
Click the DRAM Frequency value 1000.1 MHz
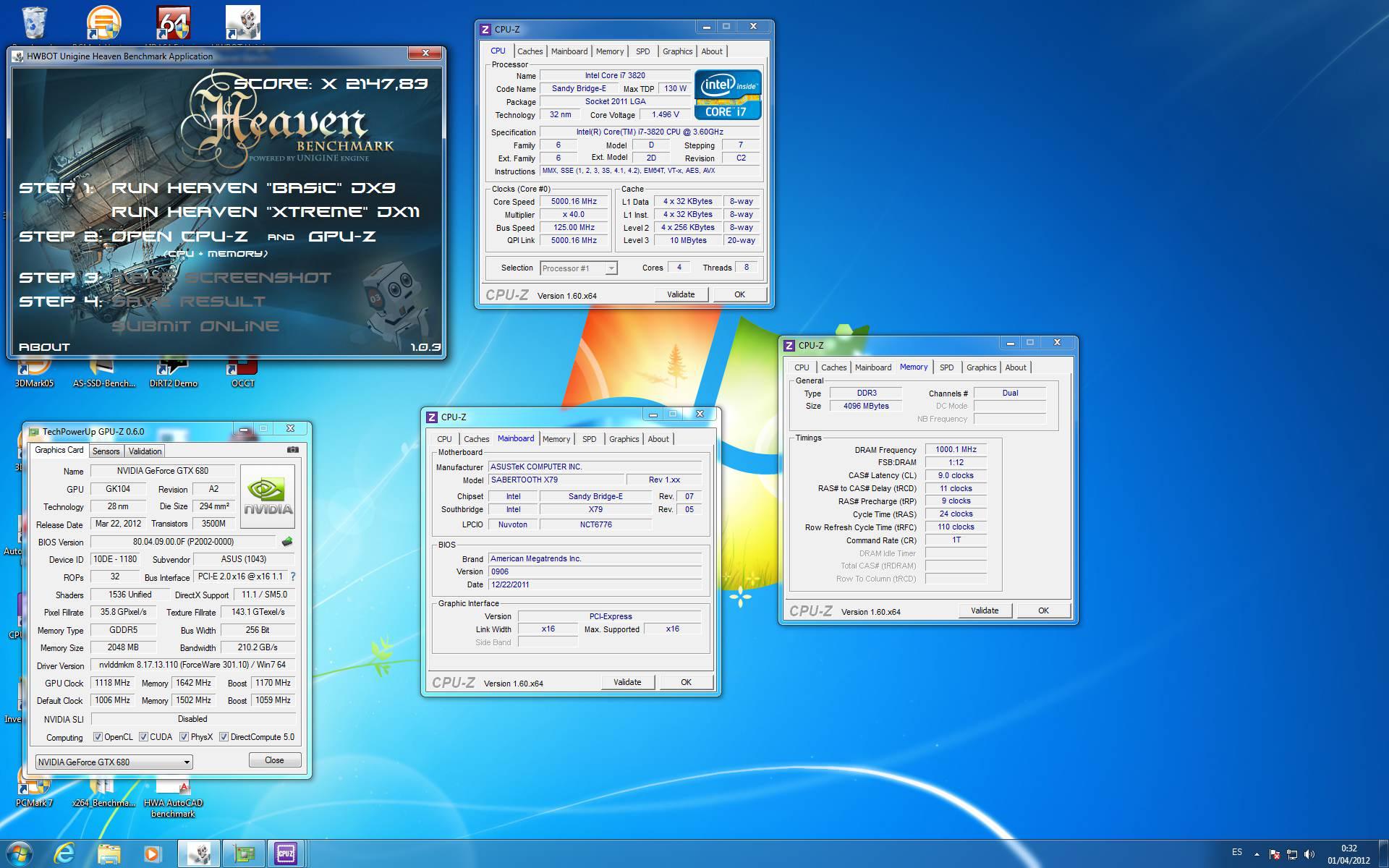(956, 450)
